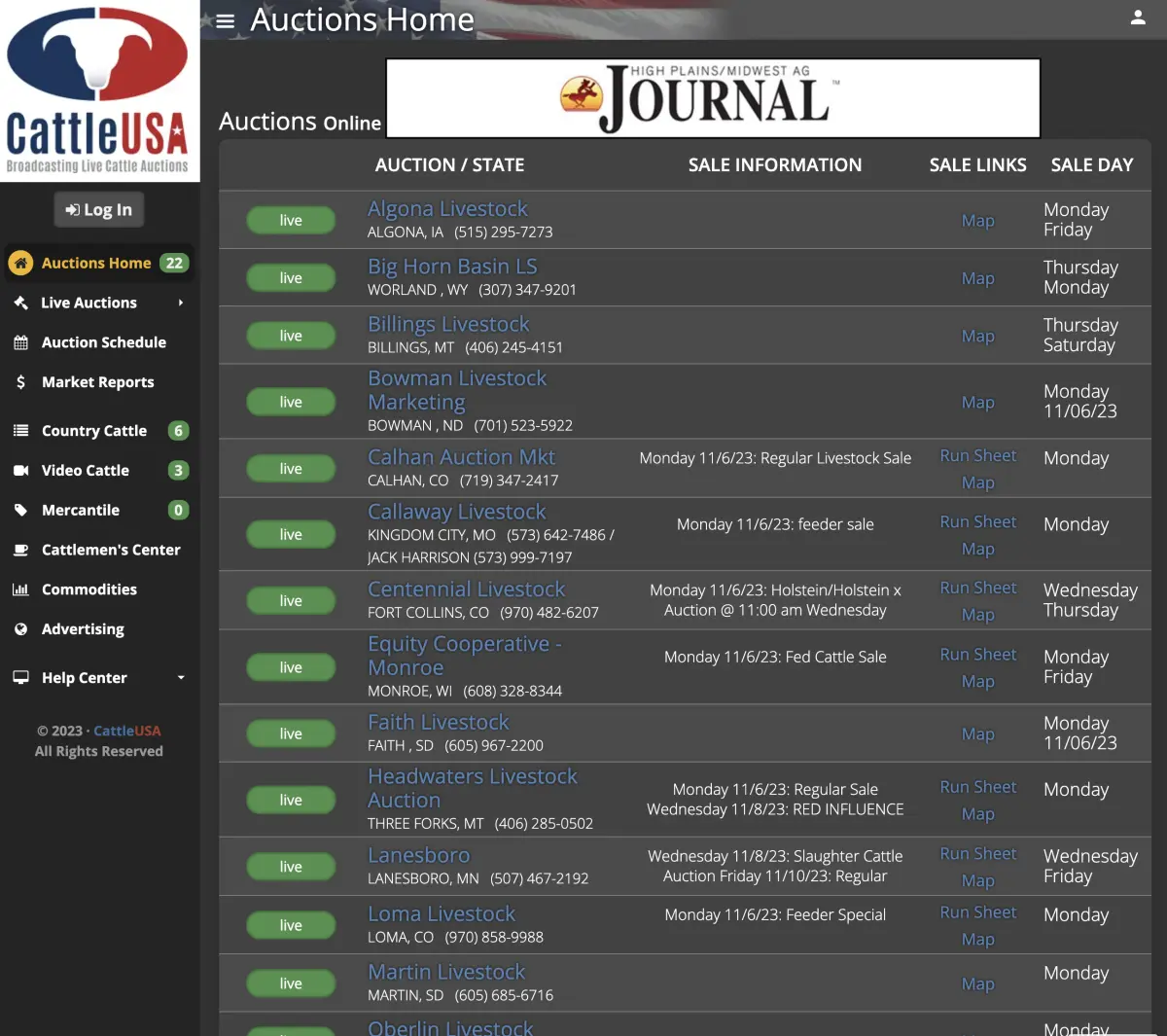Open the Run Sheet for Calhan Auction Mkt
This screenshot has height=1036, width=1167.
point(977,455)
